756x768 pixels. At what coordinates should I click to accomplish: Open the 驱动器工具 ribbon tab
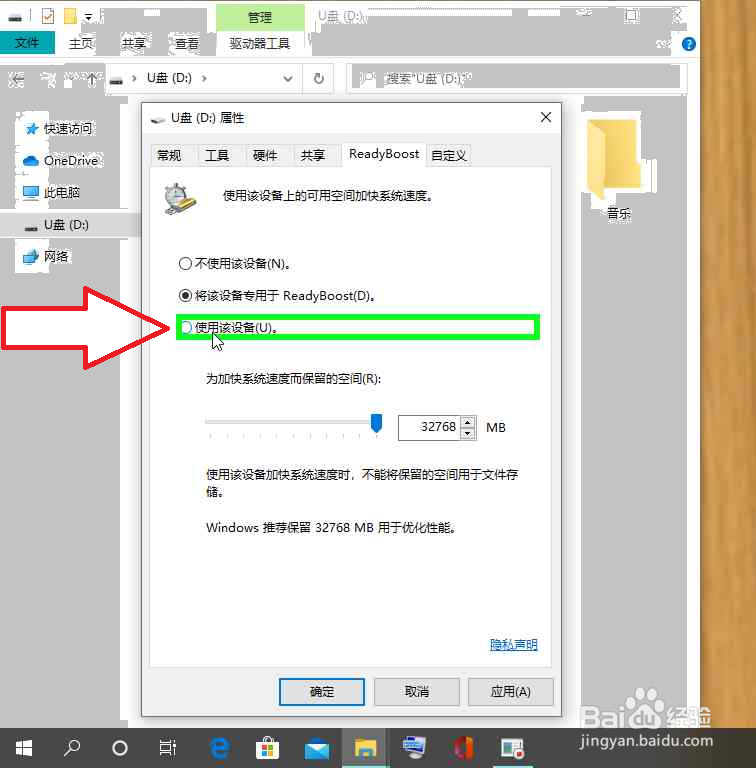pos(260,44)
